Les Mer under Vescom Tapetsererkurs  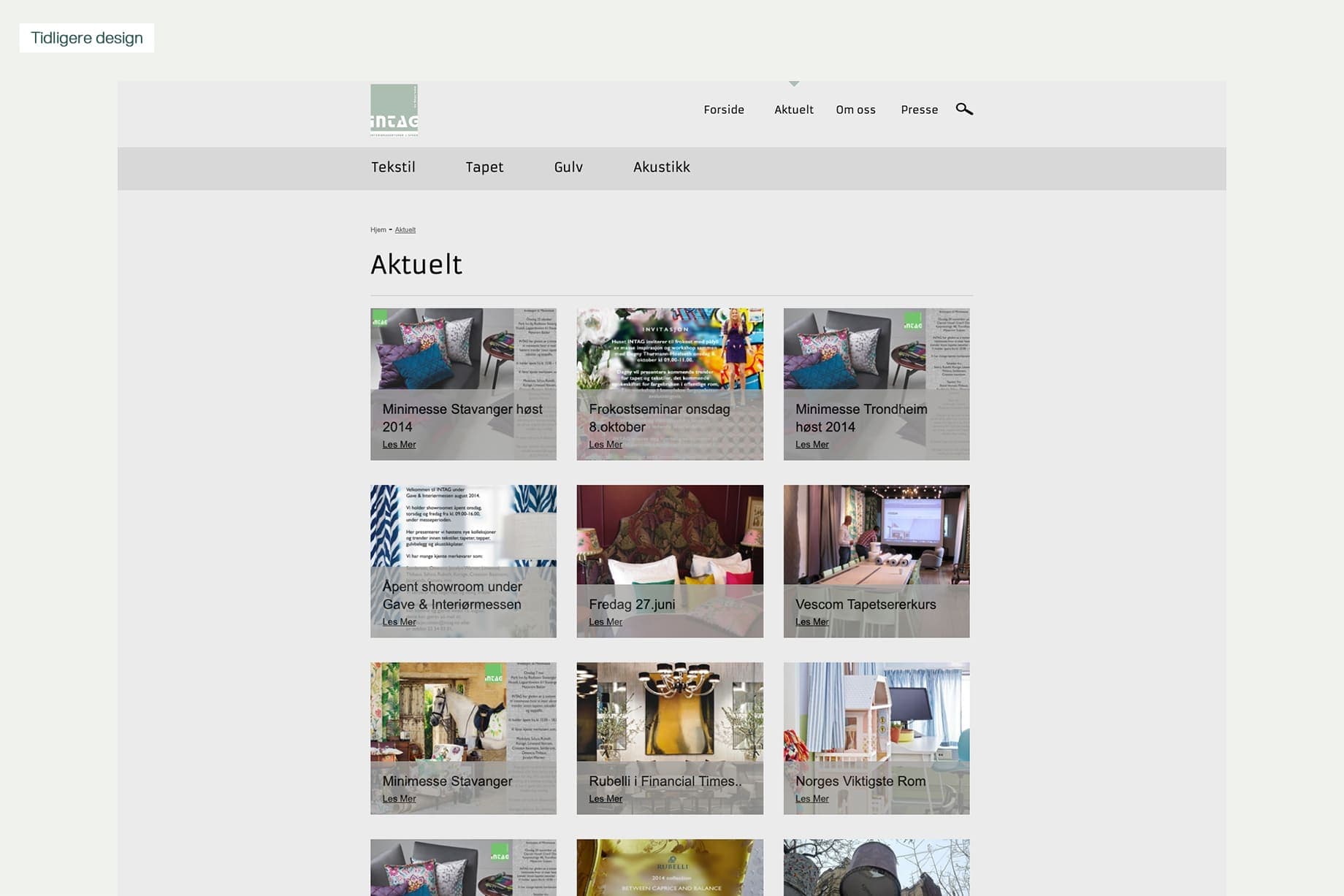(x=812, y=622)
